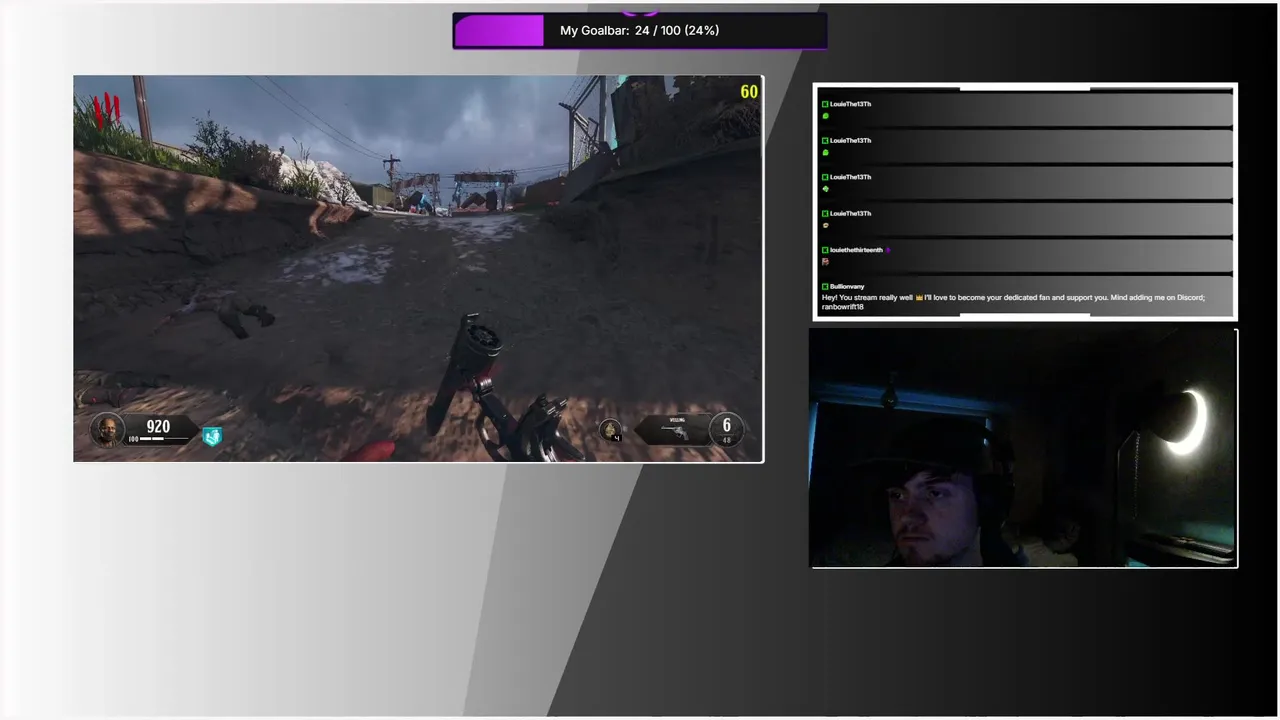
Task: Click the yellow 60 FPS counter
Action: (749, 92)
